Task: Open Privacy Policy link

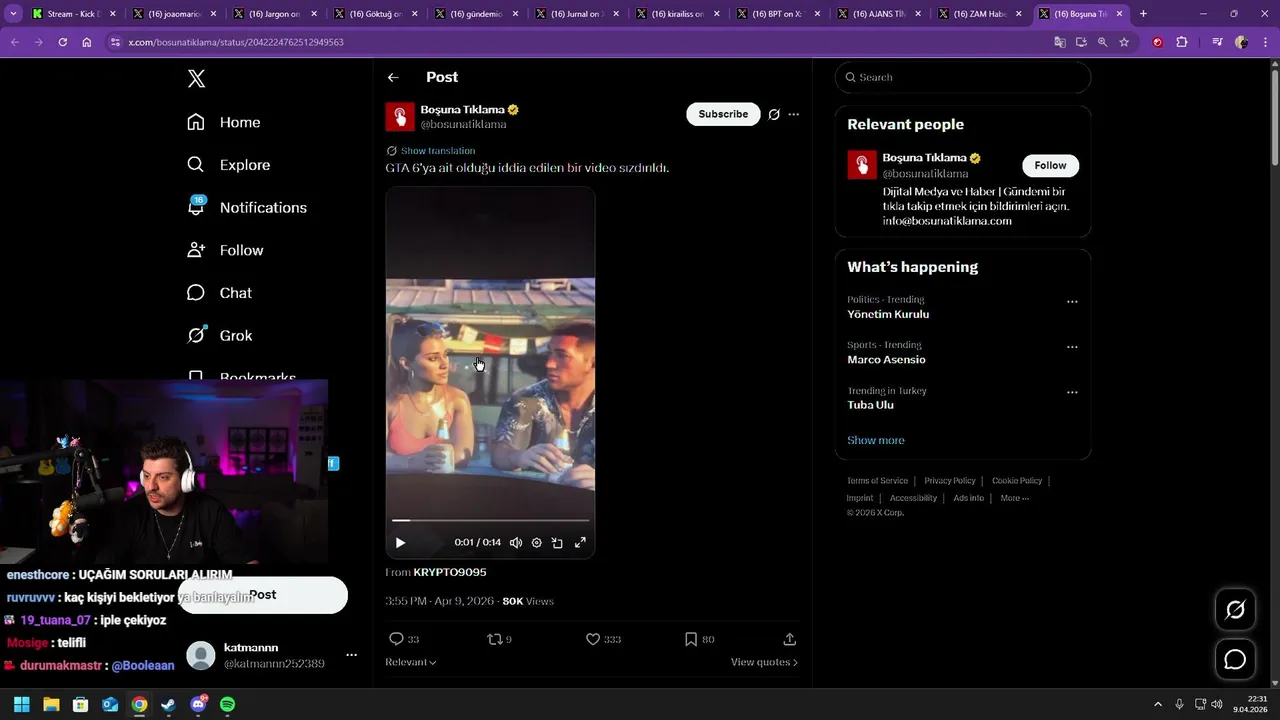Action: click(x=950, y=481)
